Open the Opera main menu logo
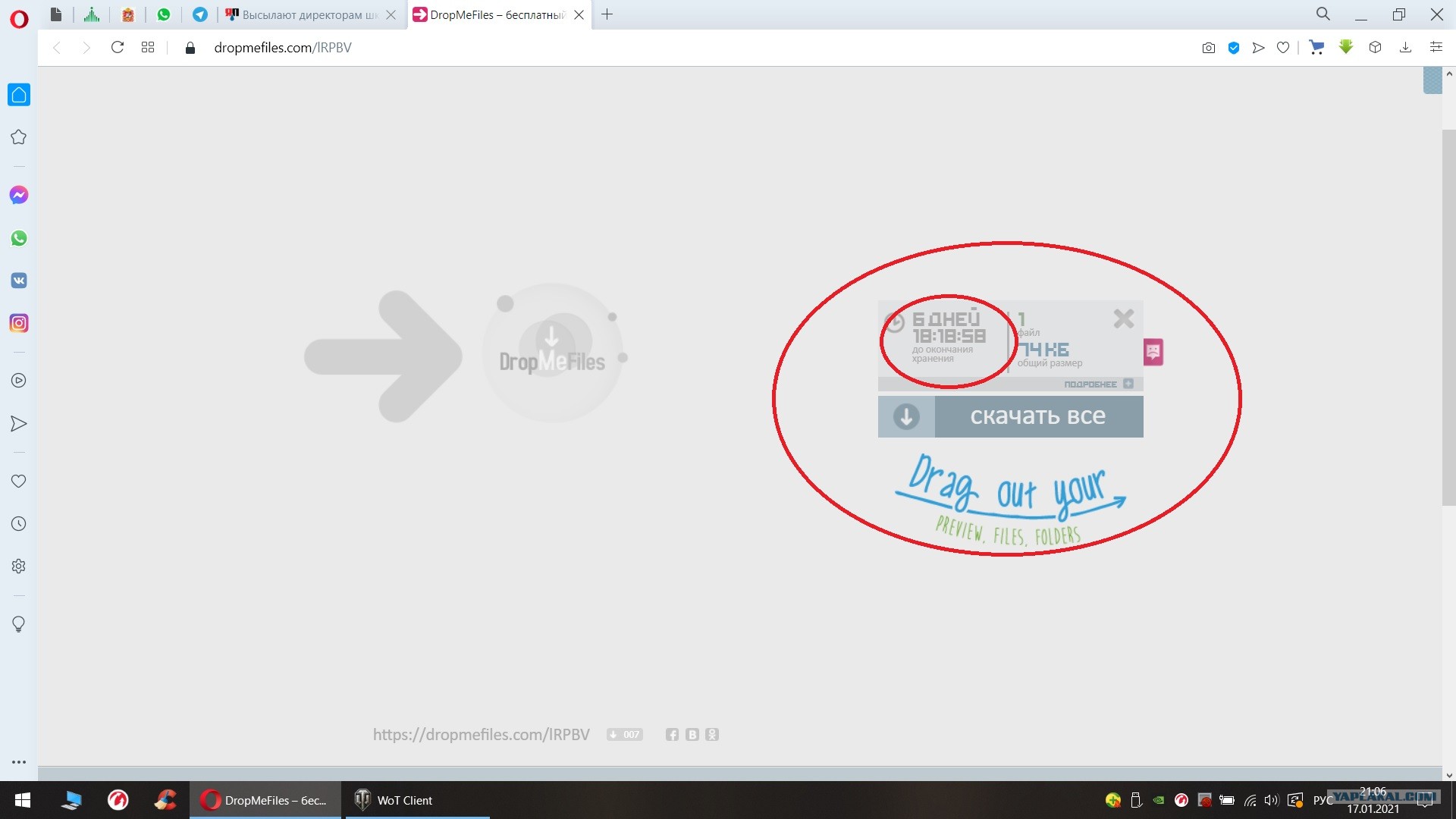 (x=19, y=19)
